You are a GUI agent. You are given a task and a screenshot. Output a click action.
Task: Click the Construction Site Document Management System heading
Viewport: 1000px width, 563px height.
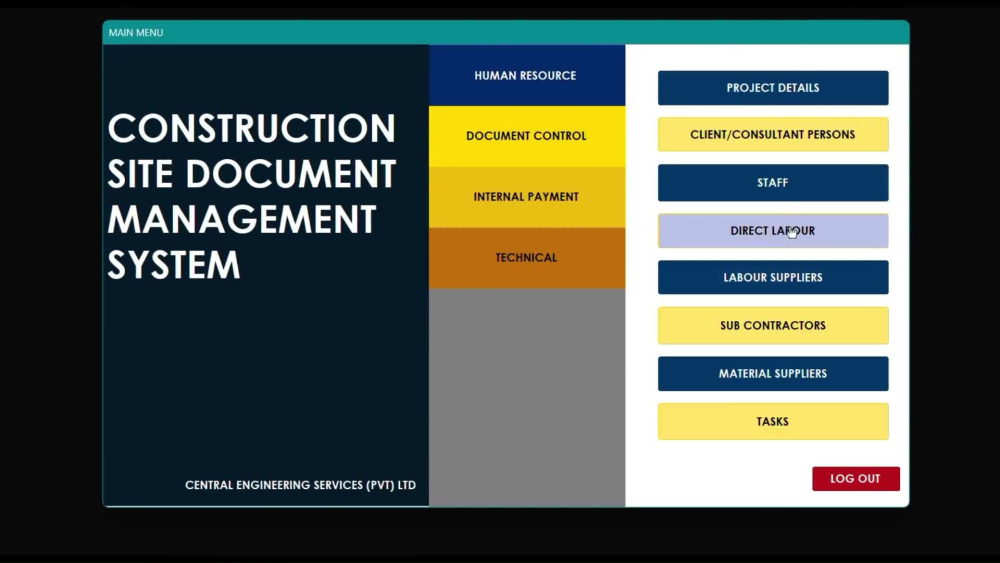click(252, 196)
